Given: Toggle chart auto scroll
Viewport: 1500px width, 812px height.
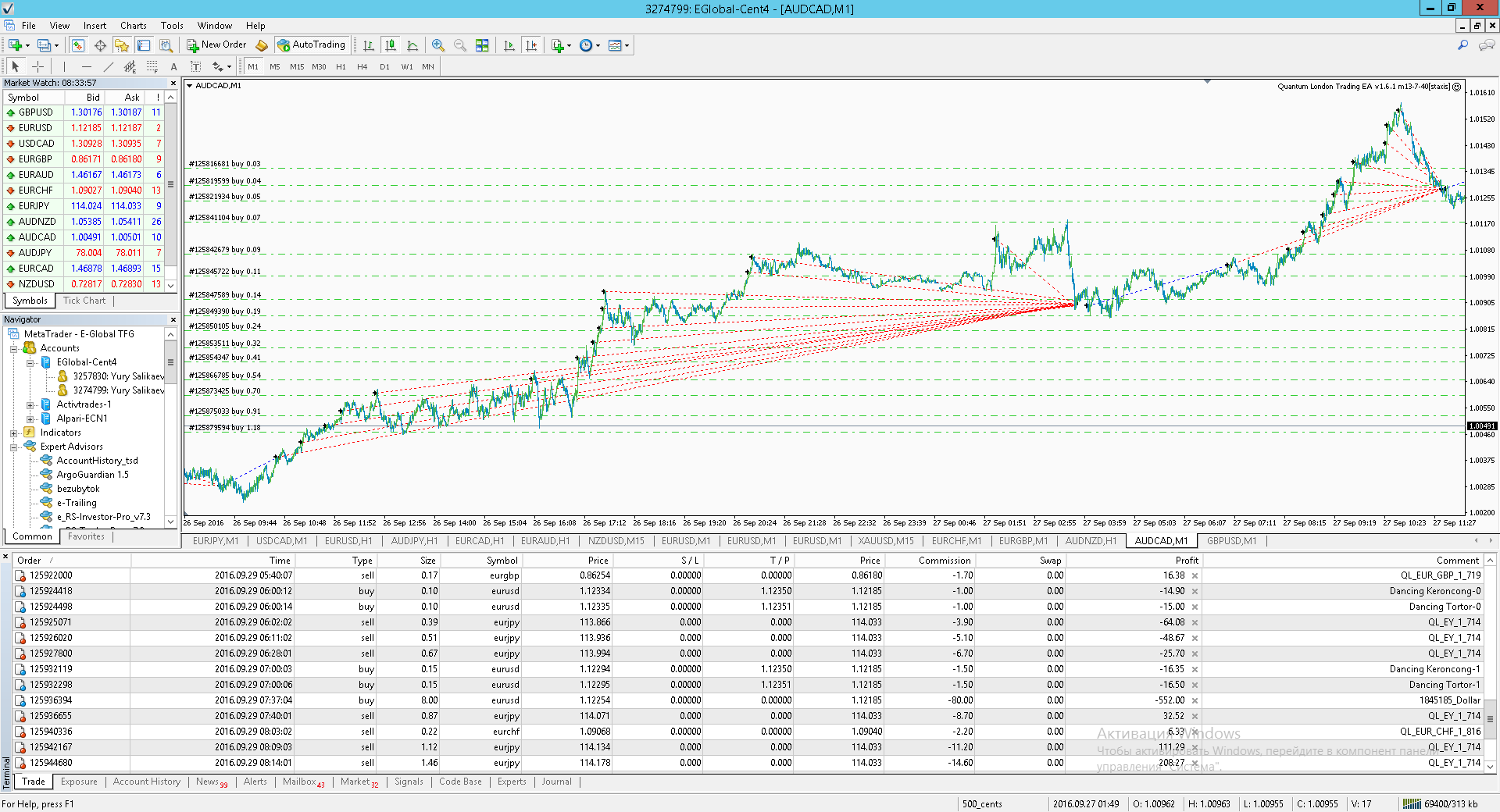Looking at the screenshot, I should 509,45.
